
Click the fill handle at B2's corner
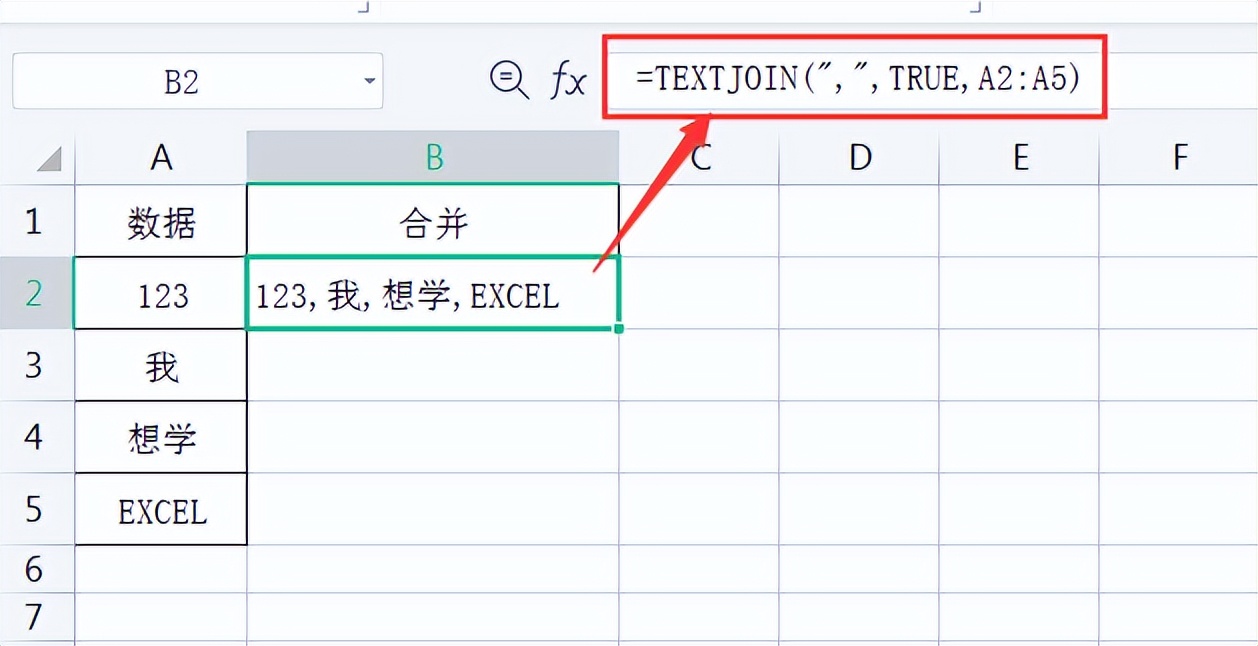[x=619, y=330]
